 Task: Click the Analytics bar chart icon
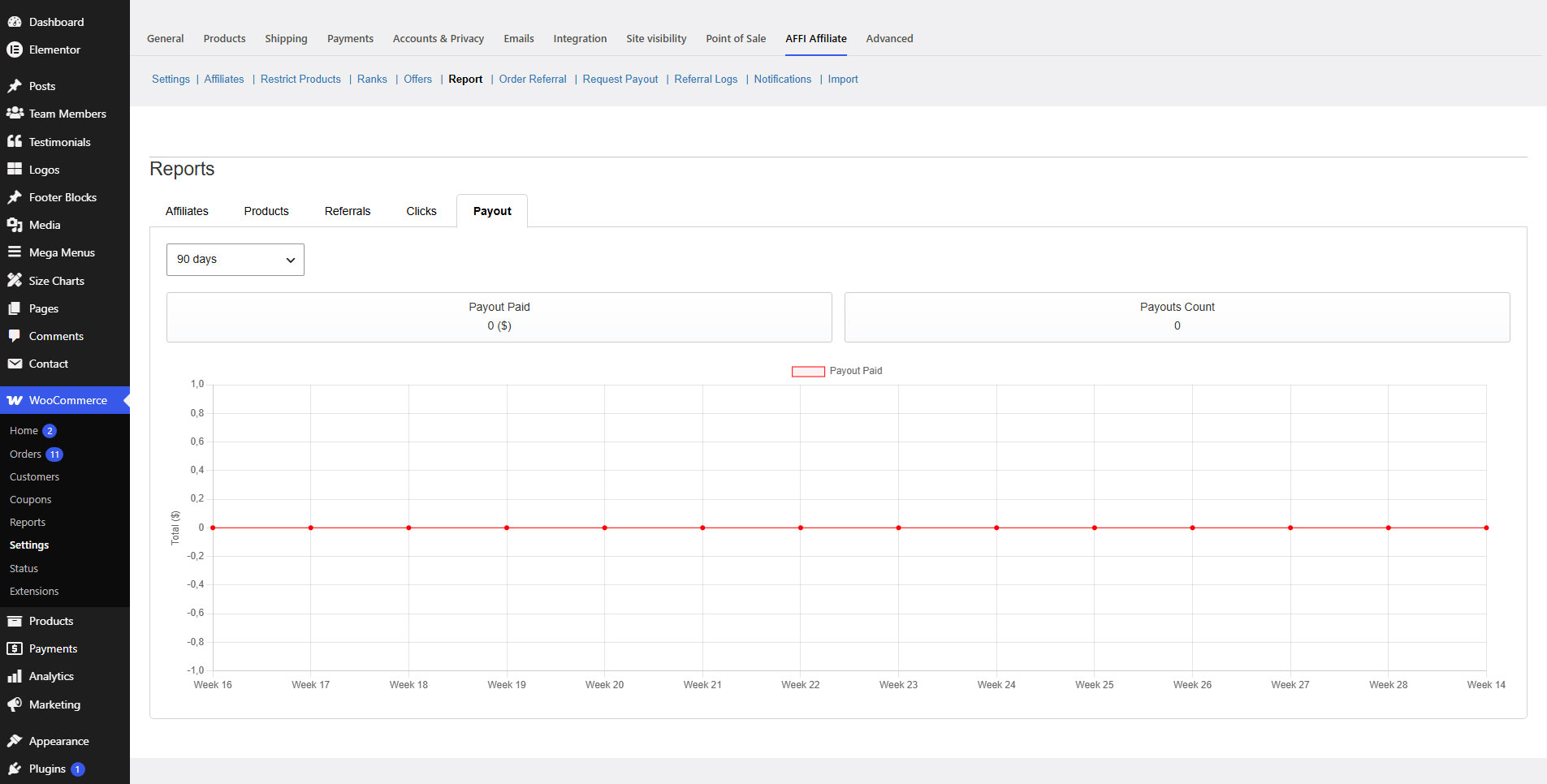pyautogui.click(x=15, y=676)
